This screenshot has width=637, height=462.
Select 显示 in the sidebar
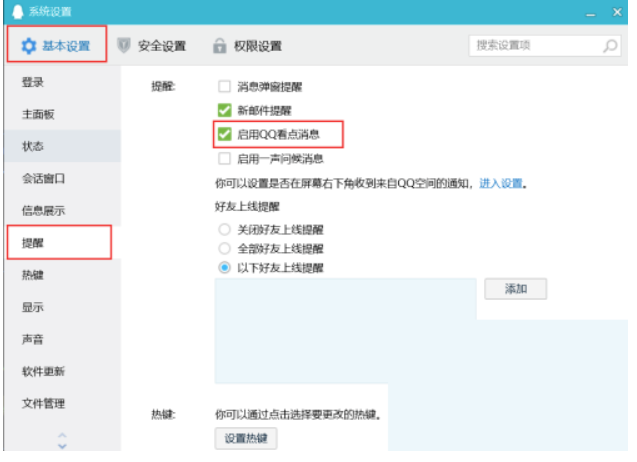[62, 307]
